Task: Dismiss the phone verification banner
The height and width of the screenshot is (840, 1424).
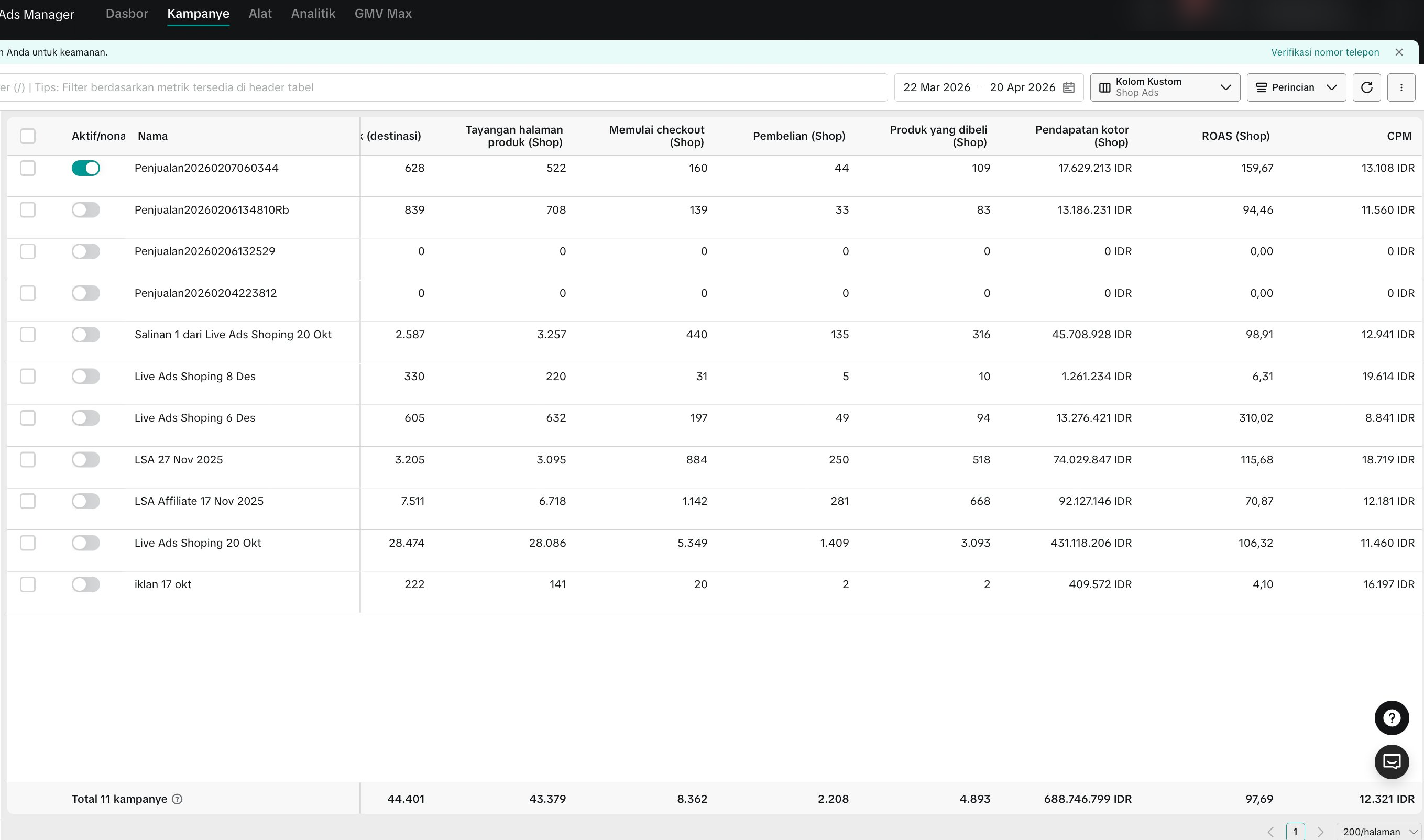Action: point(1398,52)
